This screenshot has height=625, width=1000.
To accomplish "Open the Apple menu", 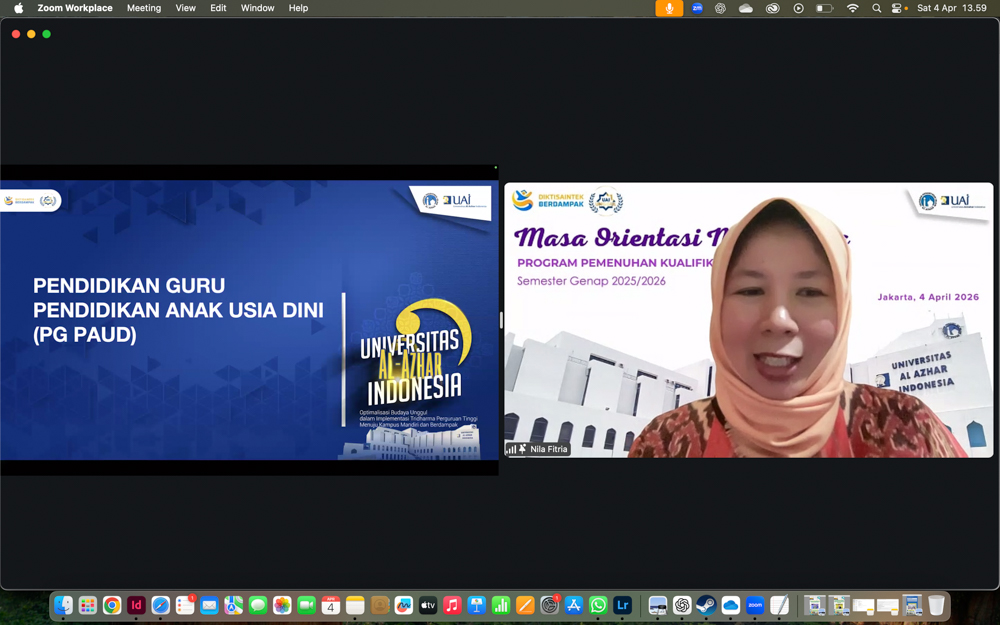I will pos(18,8).
